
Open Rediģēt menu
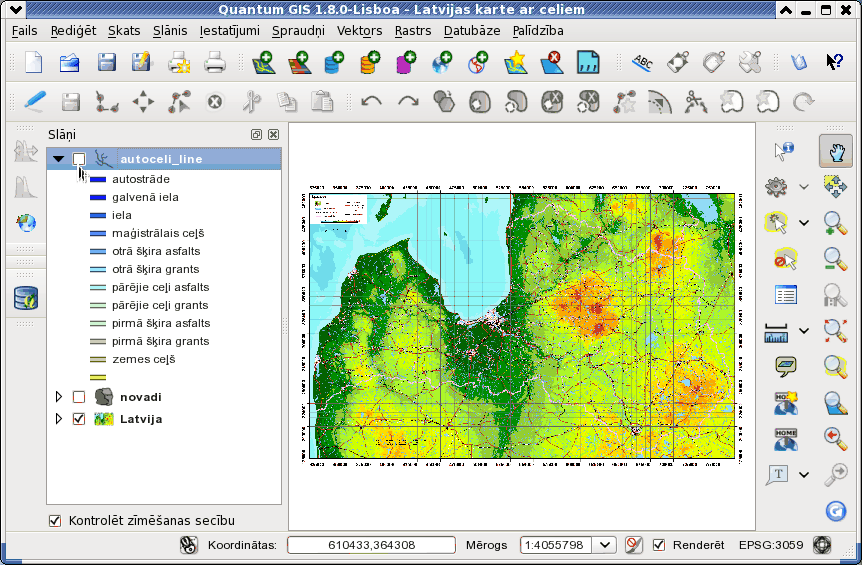click(73, 31)
